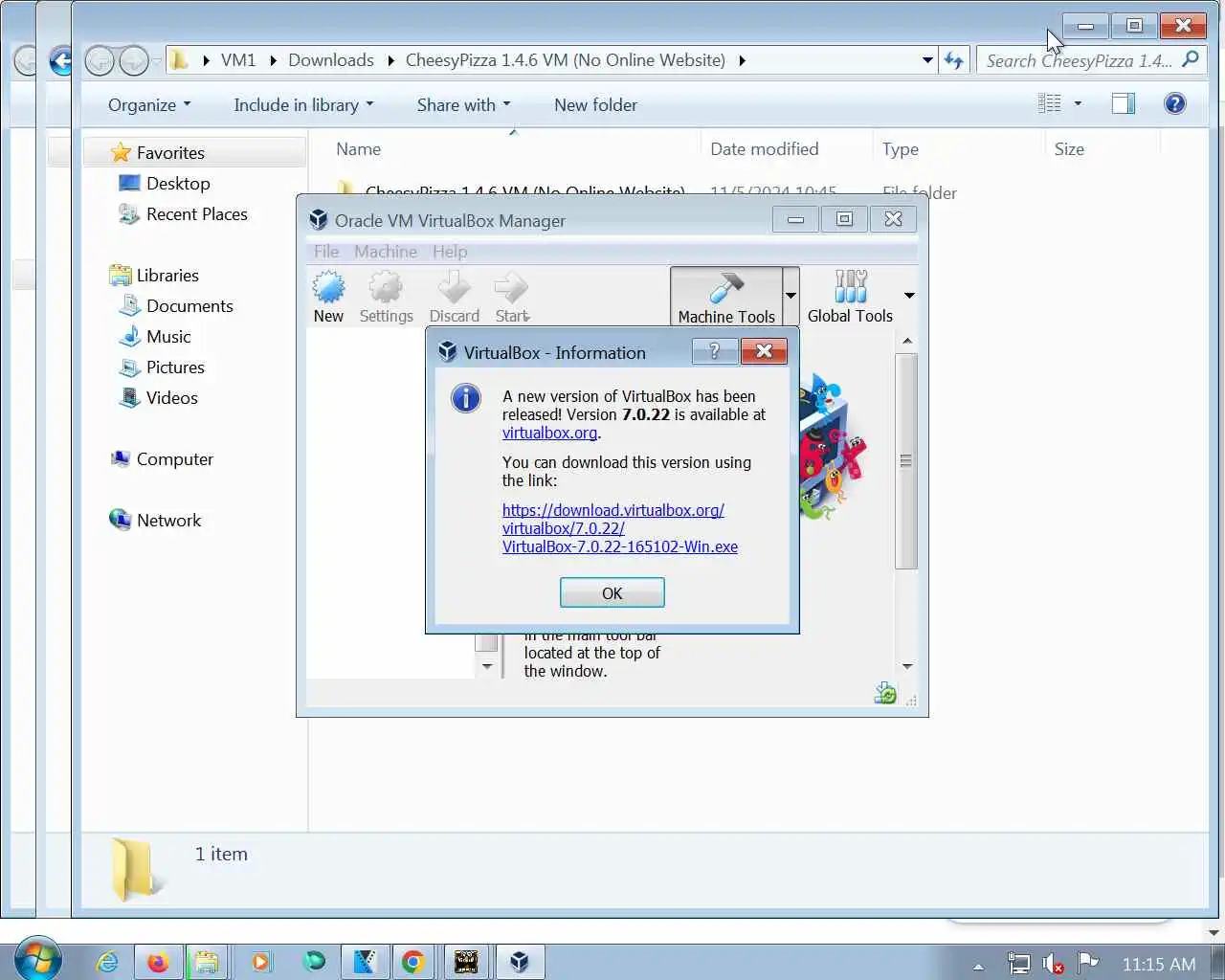
Task: Click VirtualBox cube icon in taskbar
Action: click(x=519, y=962)
